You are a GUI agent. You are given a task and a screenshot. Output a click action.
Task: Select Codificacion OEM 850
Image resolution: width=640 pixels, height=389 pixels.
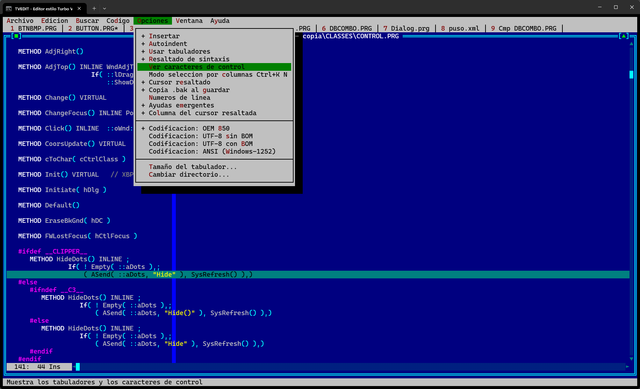[x=214, y=129]
